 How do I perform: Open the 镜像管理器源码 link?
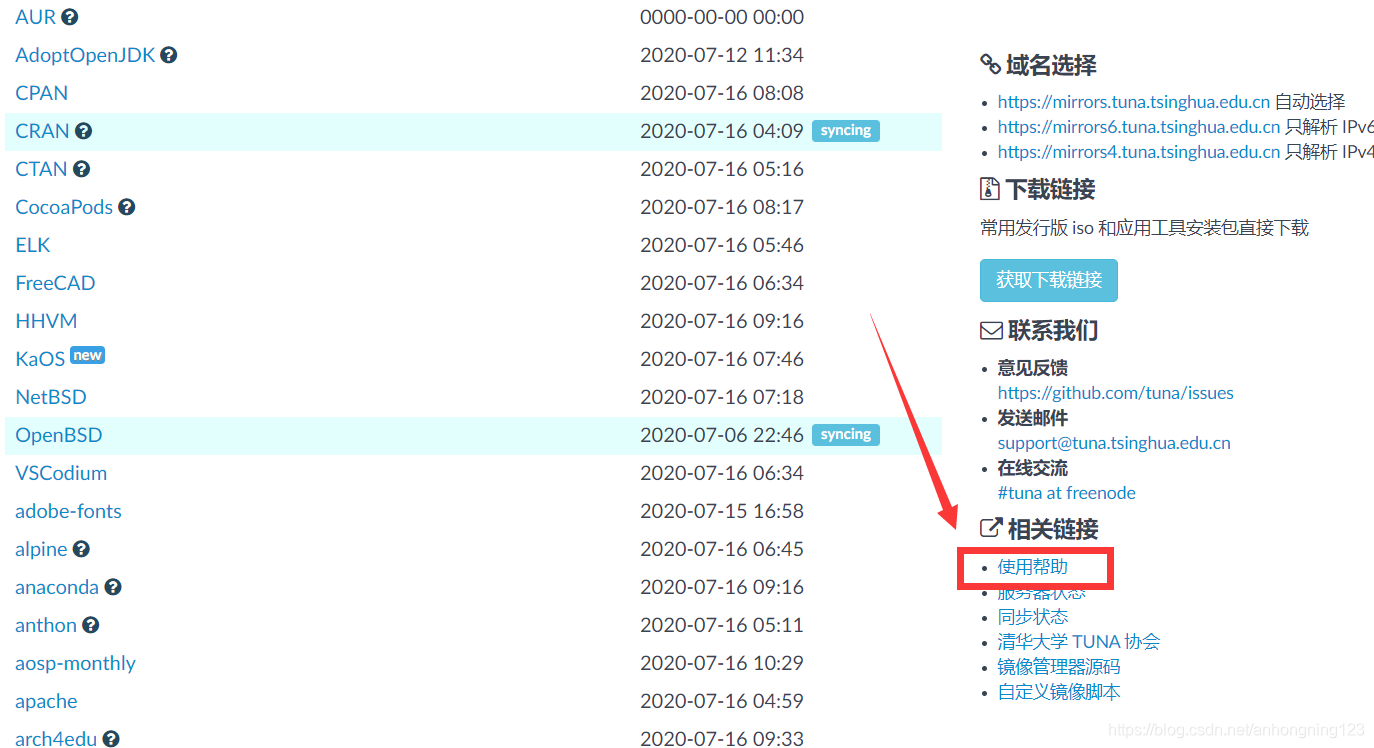[1059, 667]
